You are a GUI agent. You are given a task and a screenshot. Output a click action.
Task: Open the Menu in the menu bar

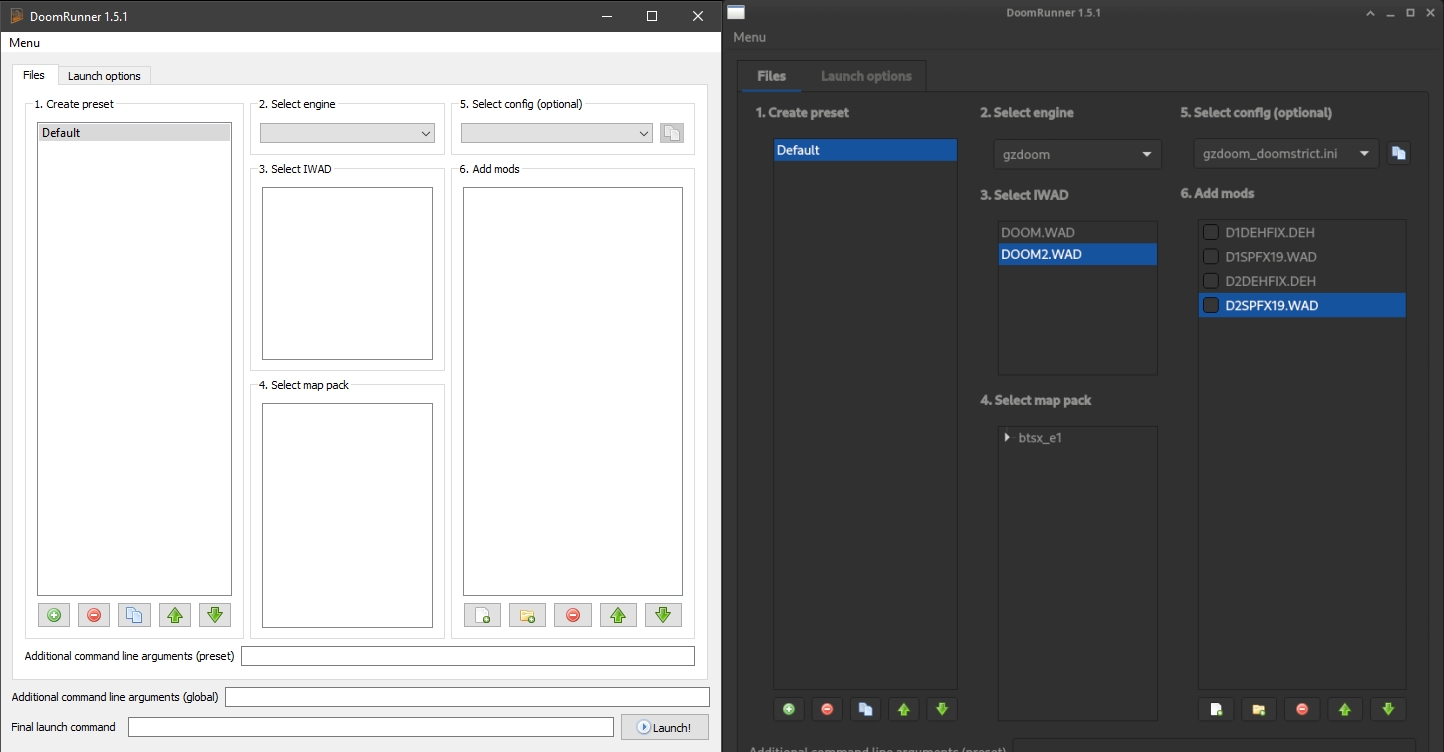pyautogui.click(x=749, y=37)
